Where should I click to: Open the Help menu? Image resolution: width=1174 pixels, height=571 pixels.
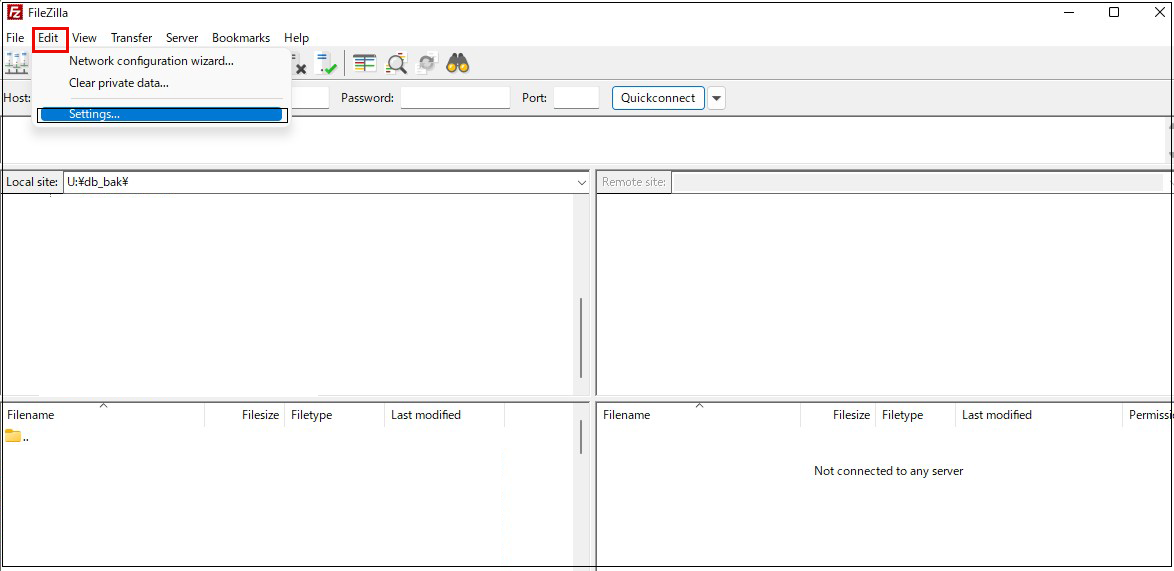(x=296, y=38)
